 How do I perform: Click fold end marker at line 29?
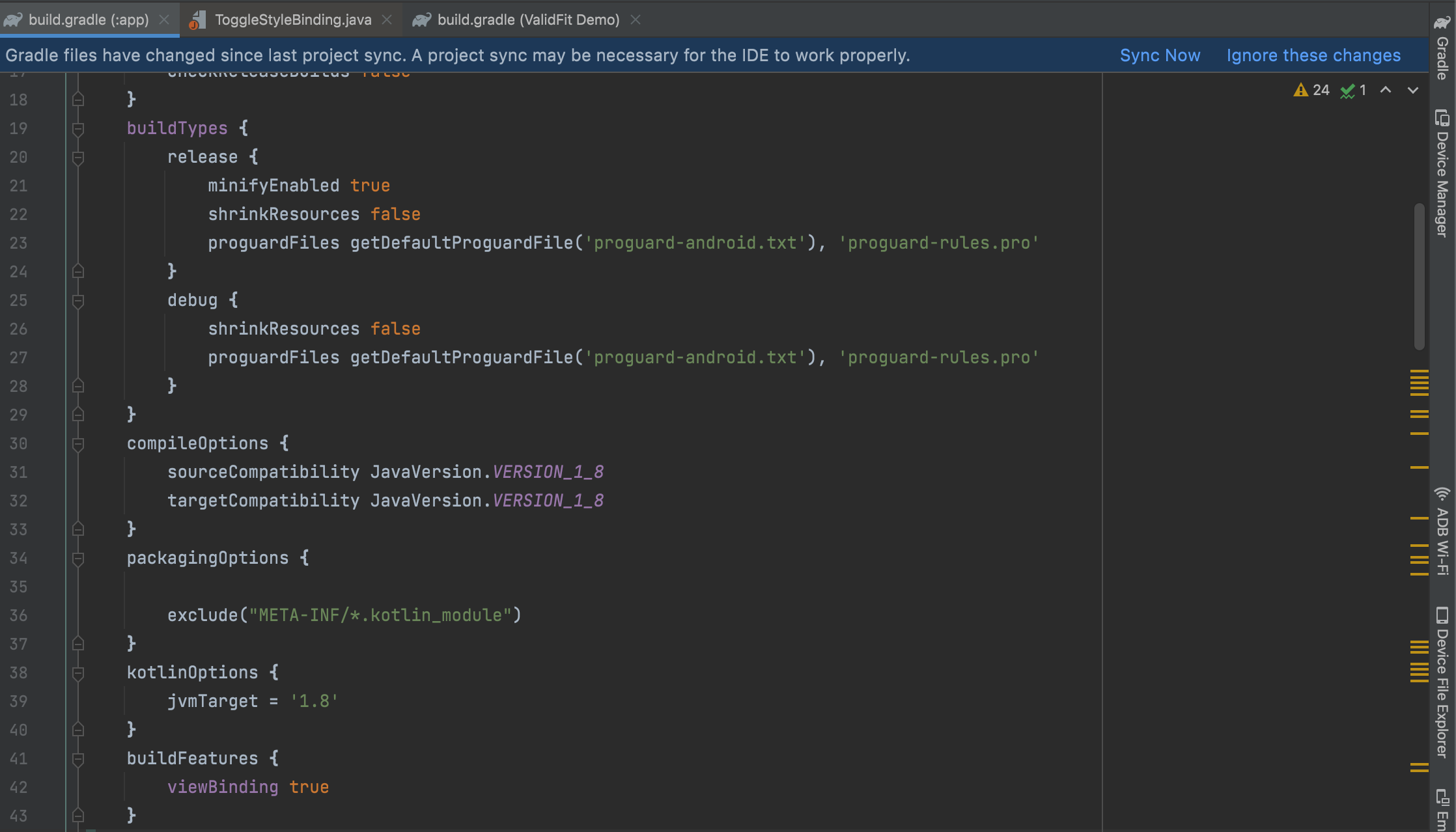[78, 415]
